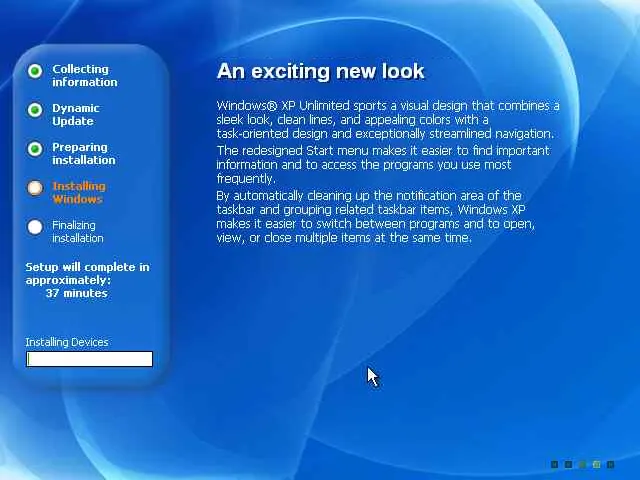Click paragraph starting 'Windows® XP Unlimited sports'
This screenshot has height=480, width=640.
click(x=388, y=120)
